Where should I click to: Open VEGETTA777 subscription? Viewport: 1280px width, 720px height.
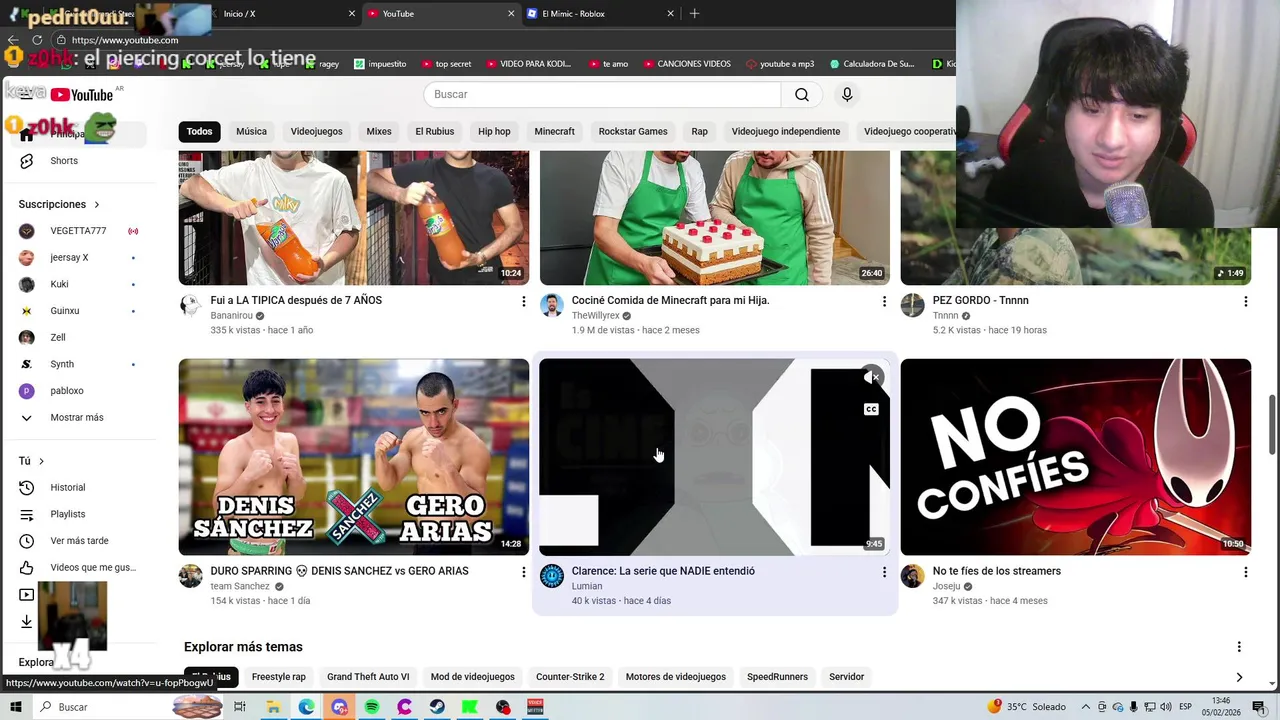click(x=77, y=231)
